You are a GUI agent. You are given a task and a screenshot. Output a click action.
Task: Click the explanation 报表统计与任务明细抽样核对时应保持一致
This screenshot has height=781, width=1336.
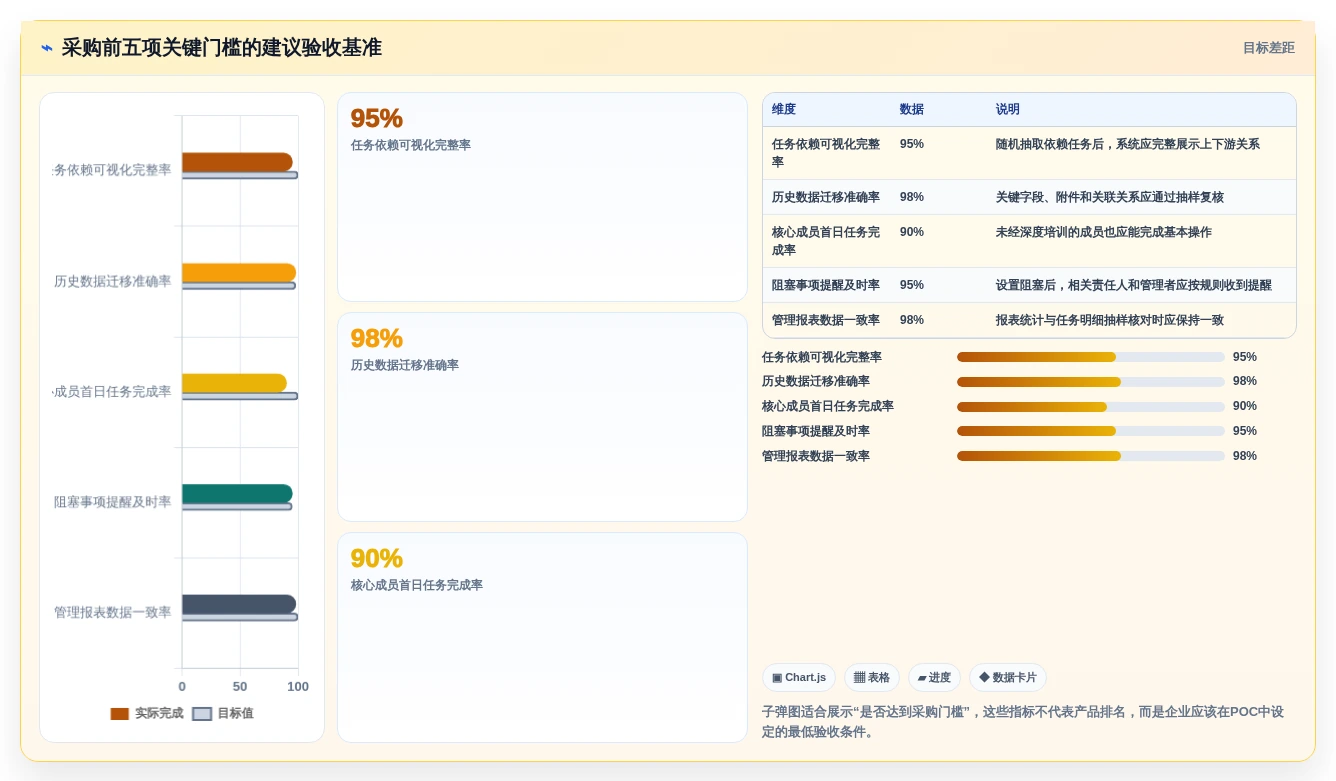click(1110, 320)
